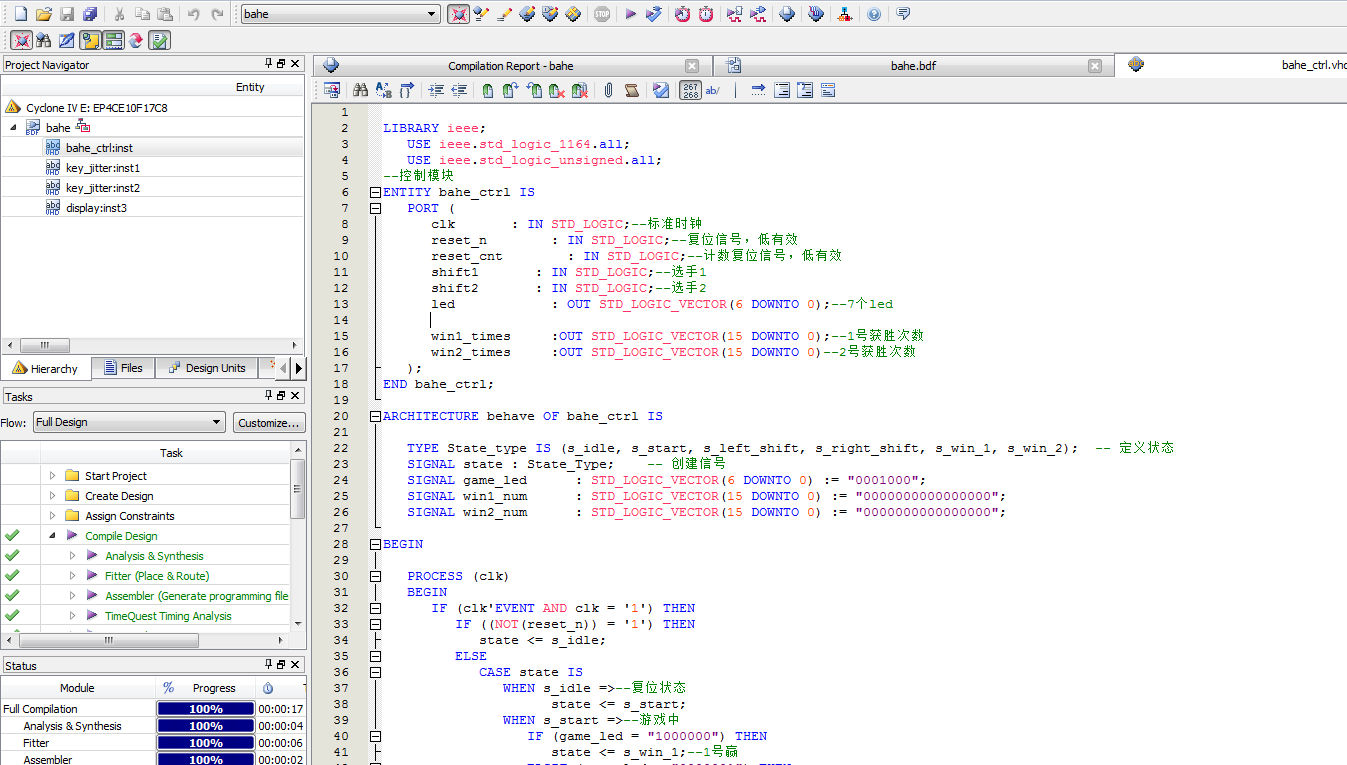Open the Help question mark icon
Image resolution: width=1347 pixels, height=765 pixels.
pos(874,14)
